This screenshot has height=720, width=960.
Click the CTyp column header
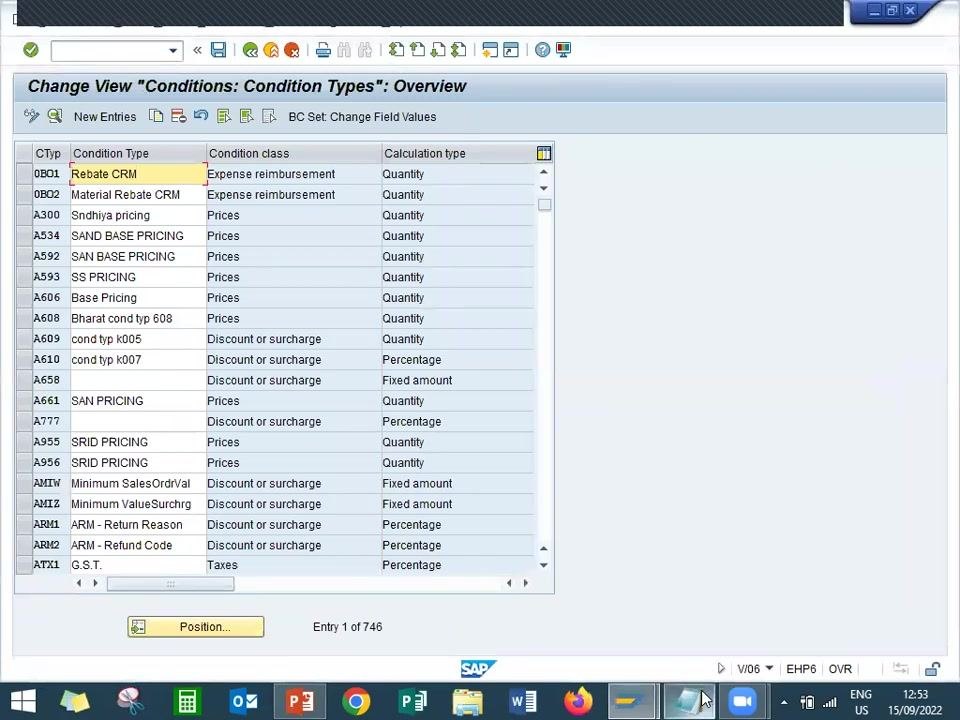(51, 153)
